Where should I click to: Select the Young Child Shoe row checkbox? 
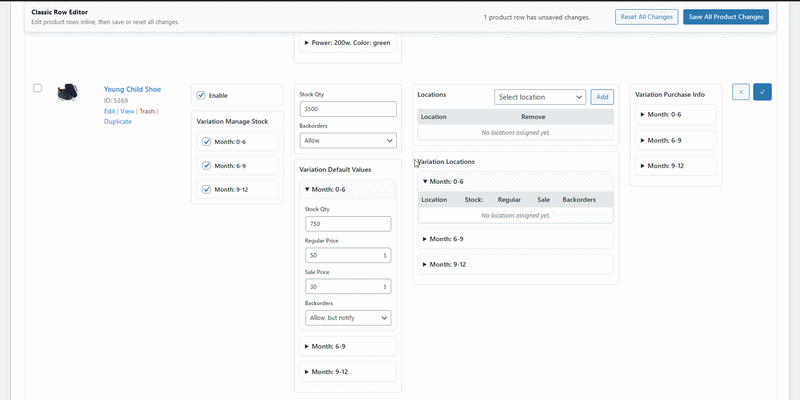click(38, 88)
